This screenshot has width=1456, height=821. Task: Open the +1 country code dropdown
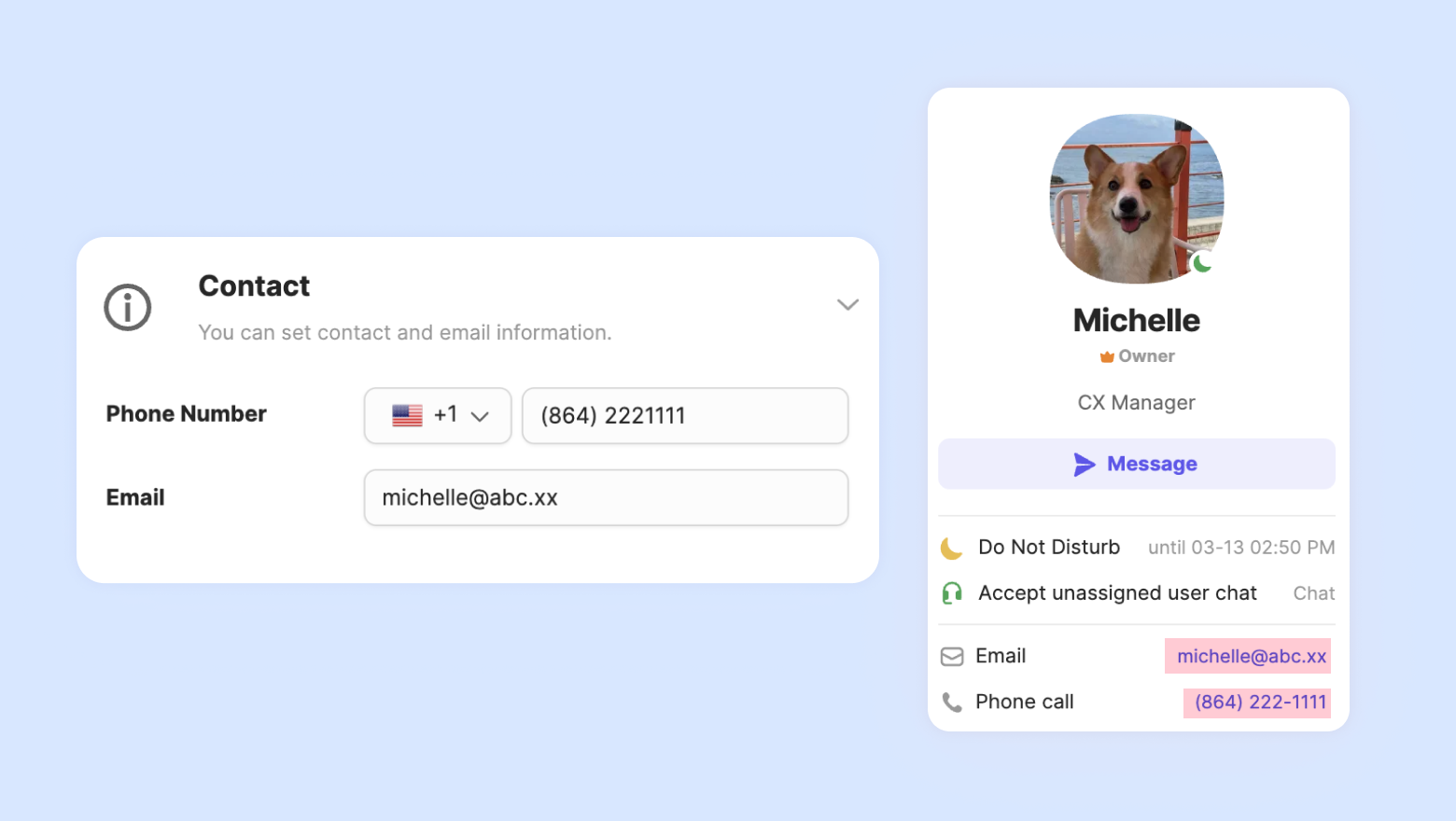(x=438, y=415)
